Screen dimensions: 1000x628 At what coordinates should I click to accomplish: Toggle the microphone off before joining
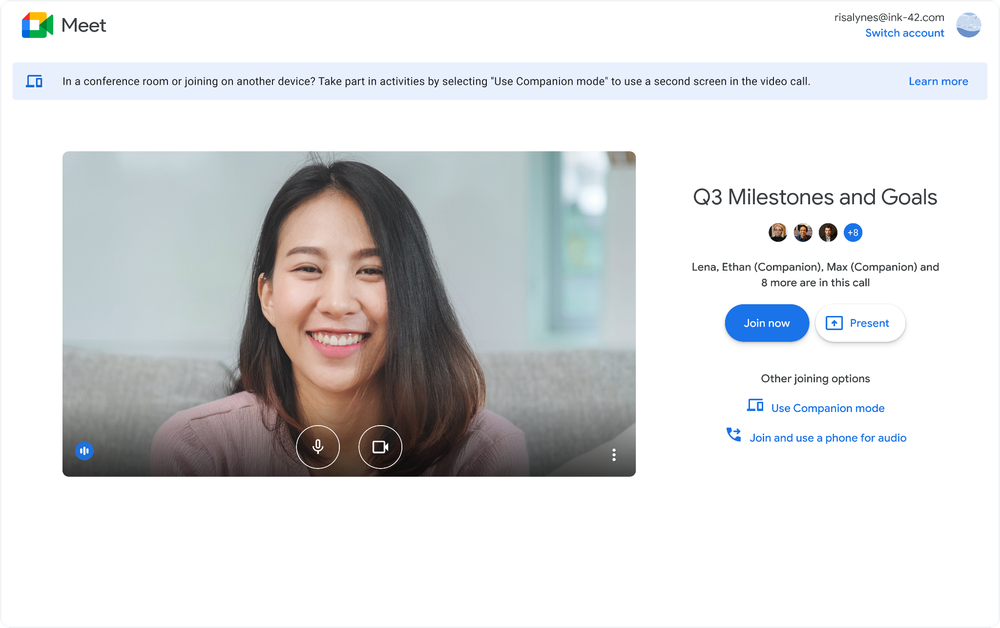tap(318, 447)
